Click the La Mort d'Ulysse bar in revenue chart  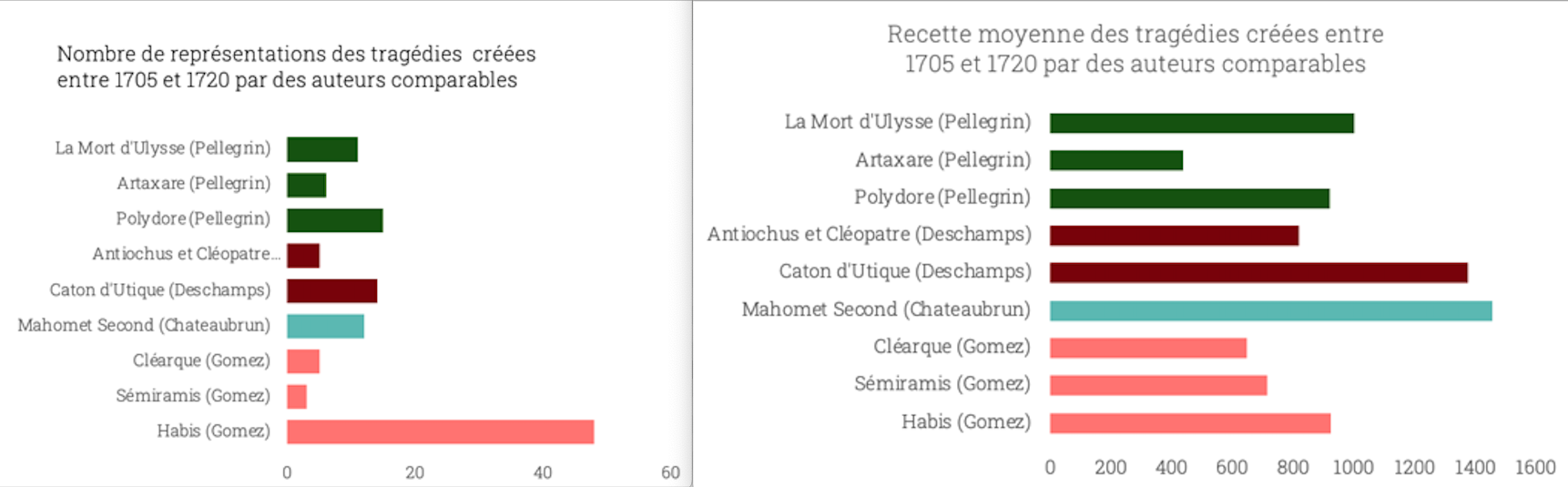[1201, 123]
